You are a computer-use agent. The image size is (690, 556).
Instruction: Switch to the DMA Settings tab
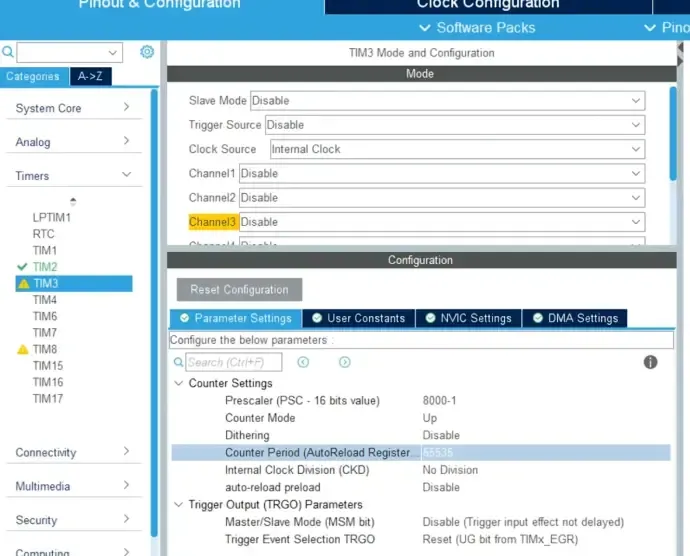tap(575, 318)
